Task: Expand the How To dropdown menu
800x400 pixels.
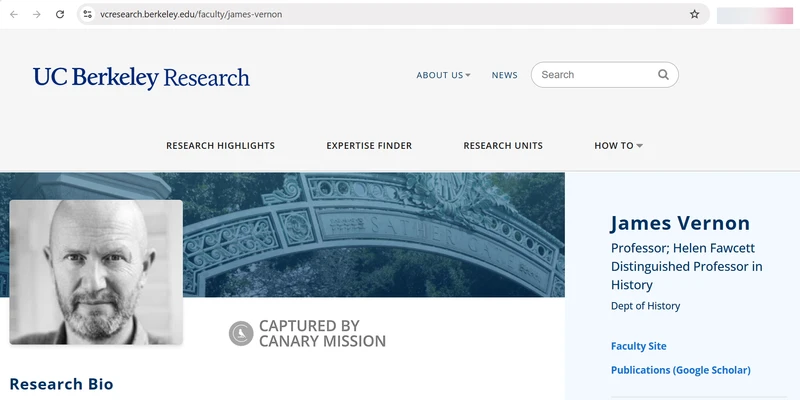Action: tap(618, 145)
